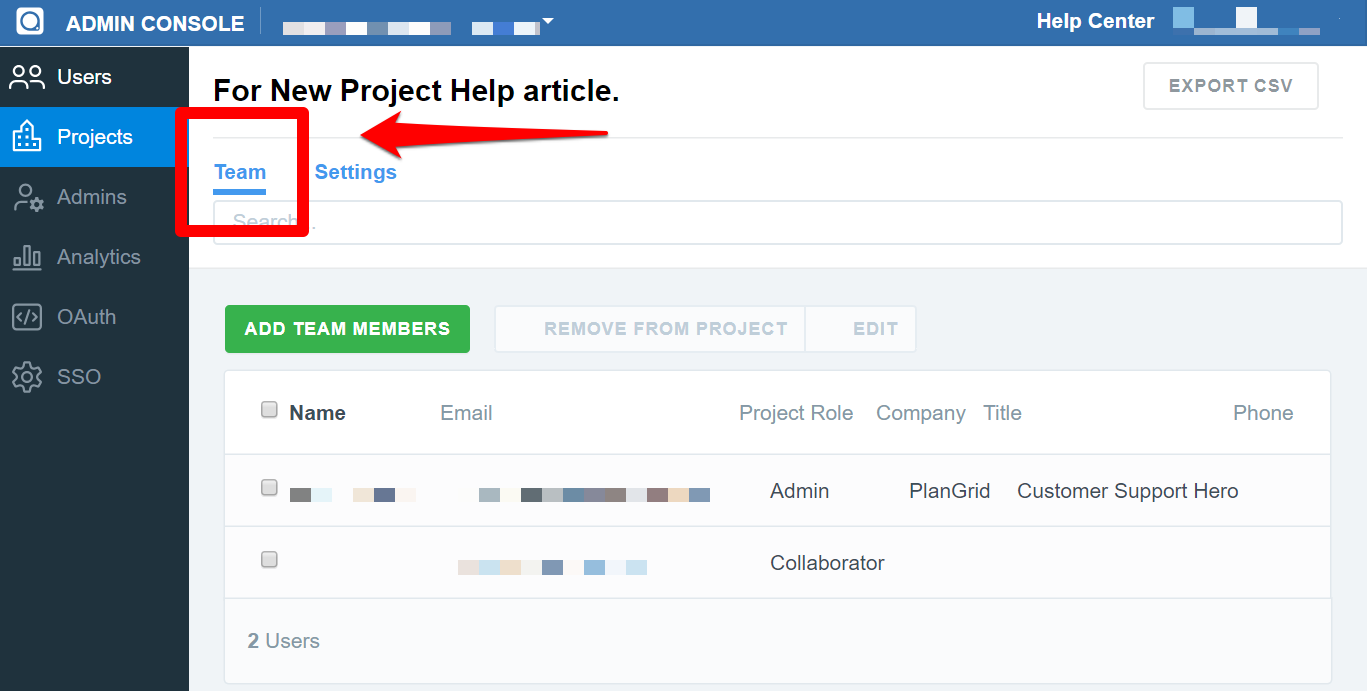Open SSO gear icon in sidebar
This screenshot has height=691, width=1367.
27,377
